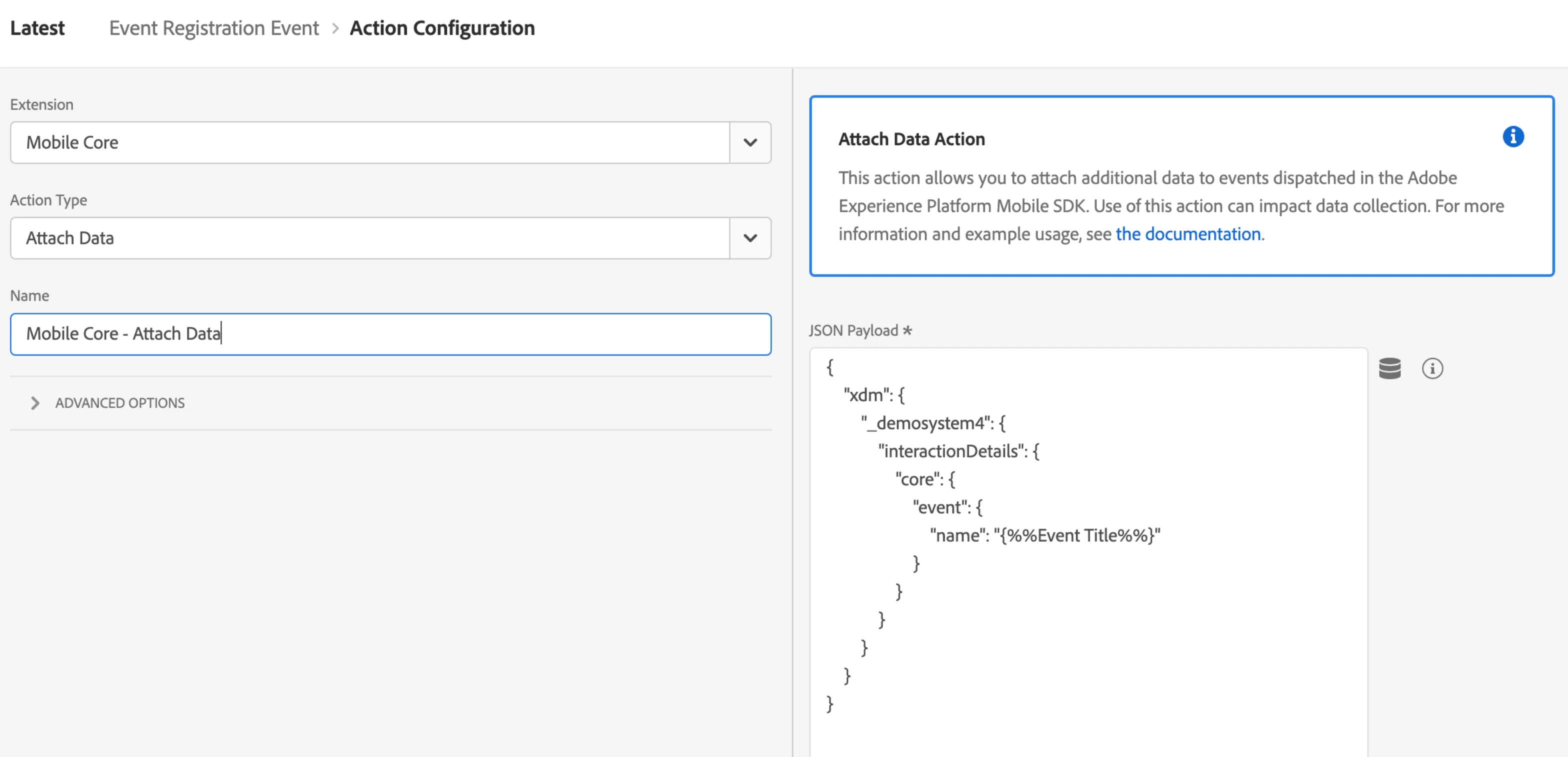The width and height of the screenshot is (1568, 757).
Task: Click the Latest revision label
Action: click(37, 28)
